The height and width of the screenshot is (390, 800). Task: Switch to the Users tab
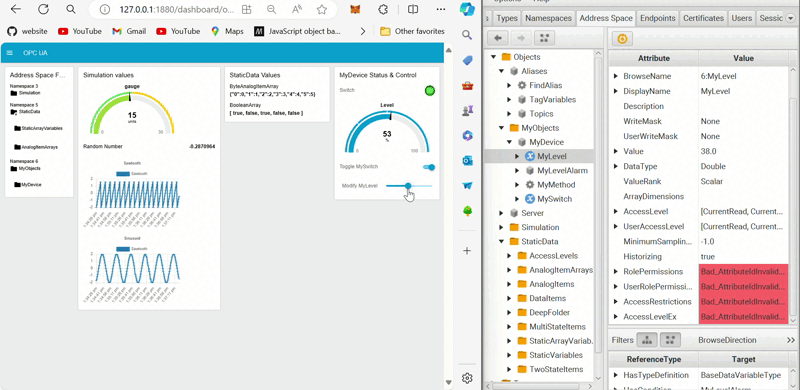coord(741,18)
